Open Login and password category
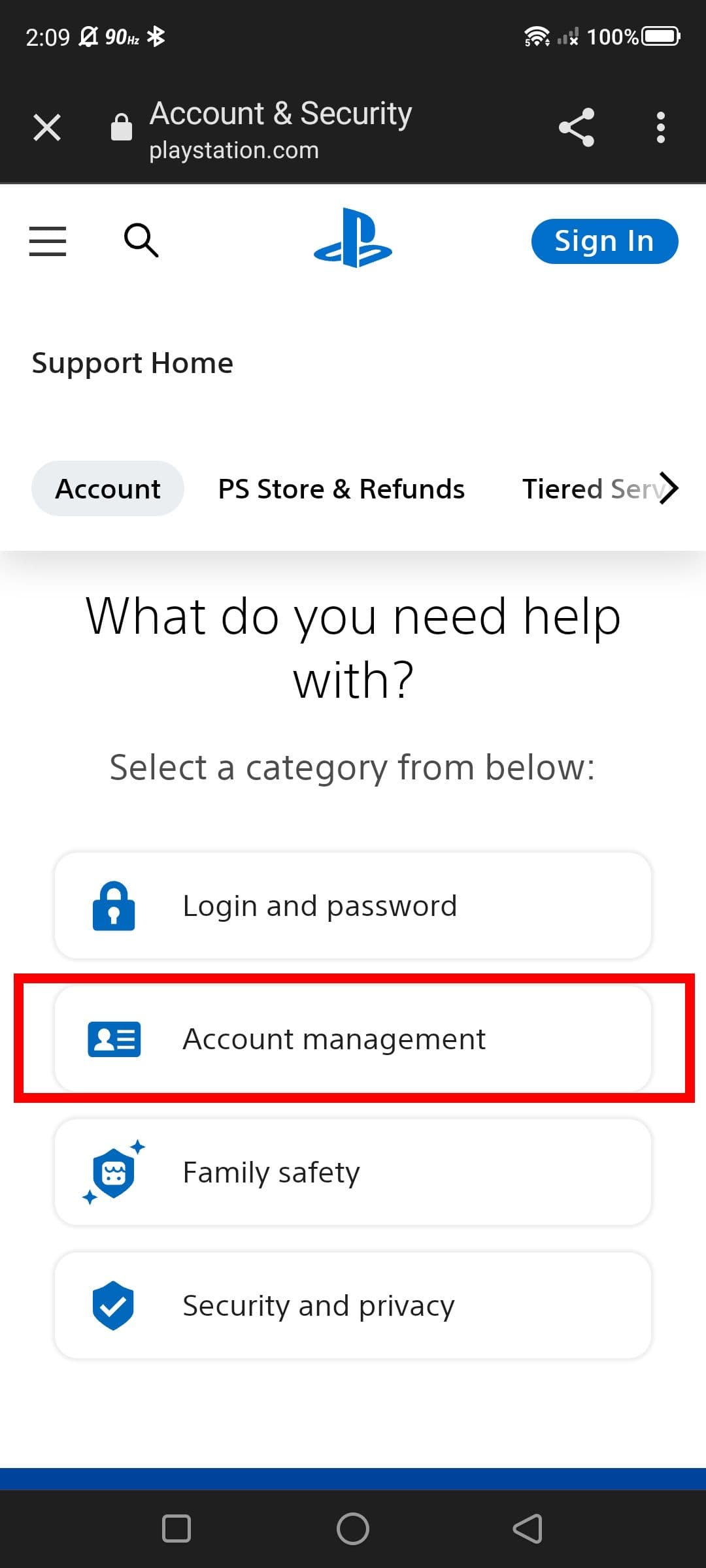706x1568 pixels. click(x=353, y=906)
